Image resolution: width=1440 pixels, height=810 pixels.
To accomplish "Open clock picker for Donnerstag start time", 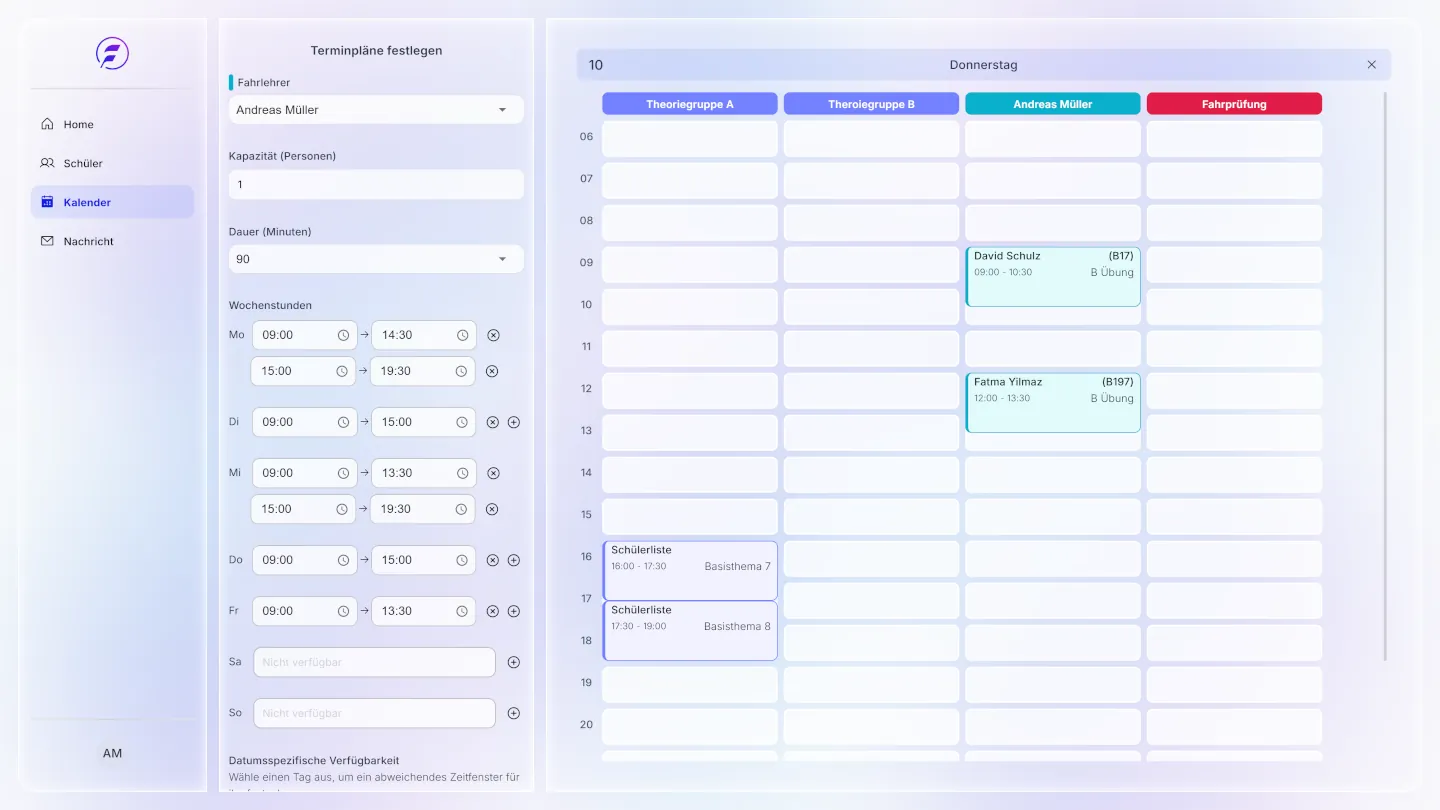I will [343, 560].
